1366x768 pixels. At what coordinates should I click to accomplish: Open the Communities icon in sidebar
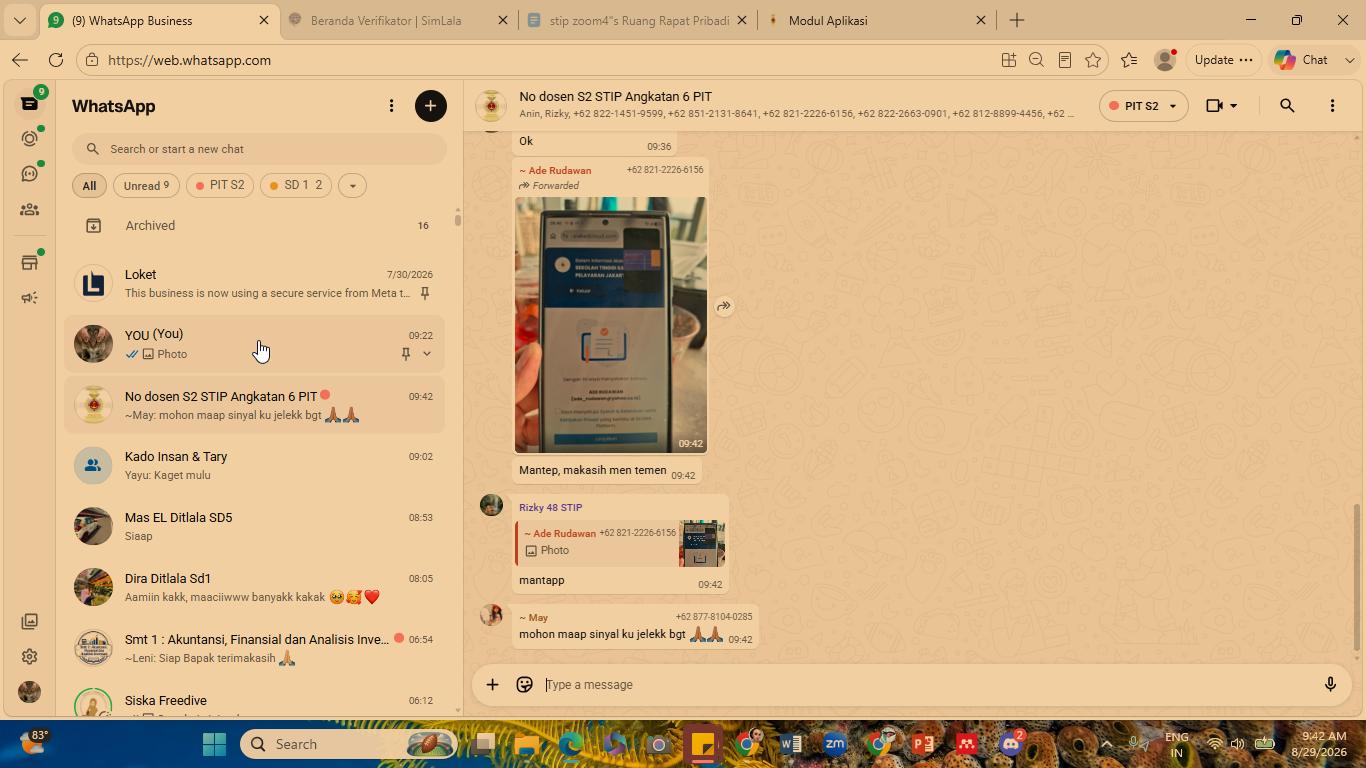pyautogui.click(x=30, y=210)
